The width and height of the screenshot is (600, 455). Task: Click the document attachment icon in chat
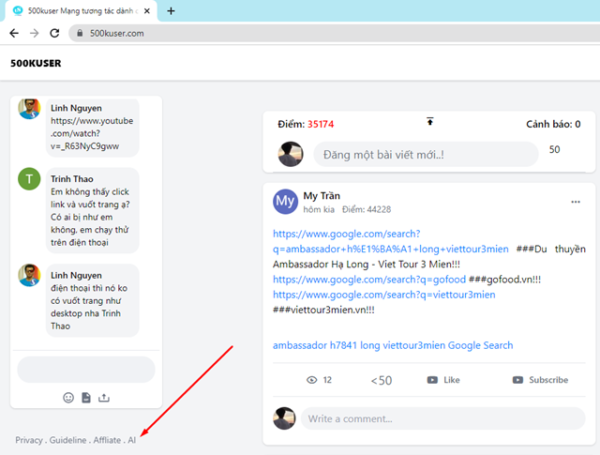pyautogui.click(x=86, y=398)
